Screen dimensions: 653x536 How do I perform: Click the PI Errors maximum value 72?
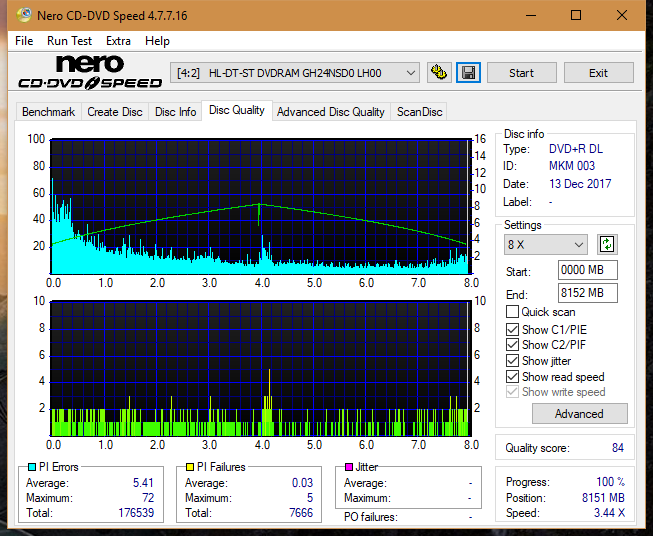point(148,498)
